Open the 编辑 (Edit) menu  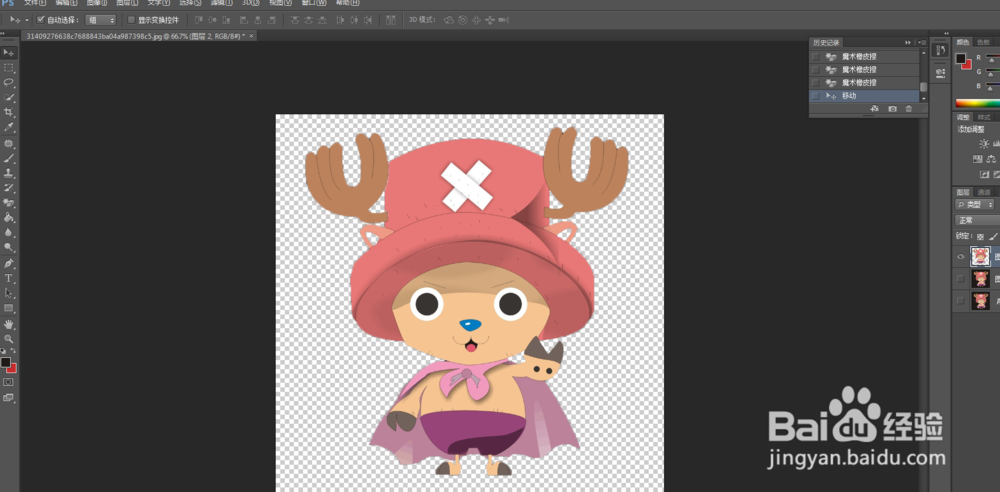click(x=66, y=3)
